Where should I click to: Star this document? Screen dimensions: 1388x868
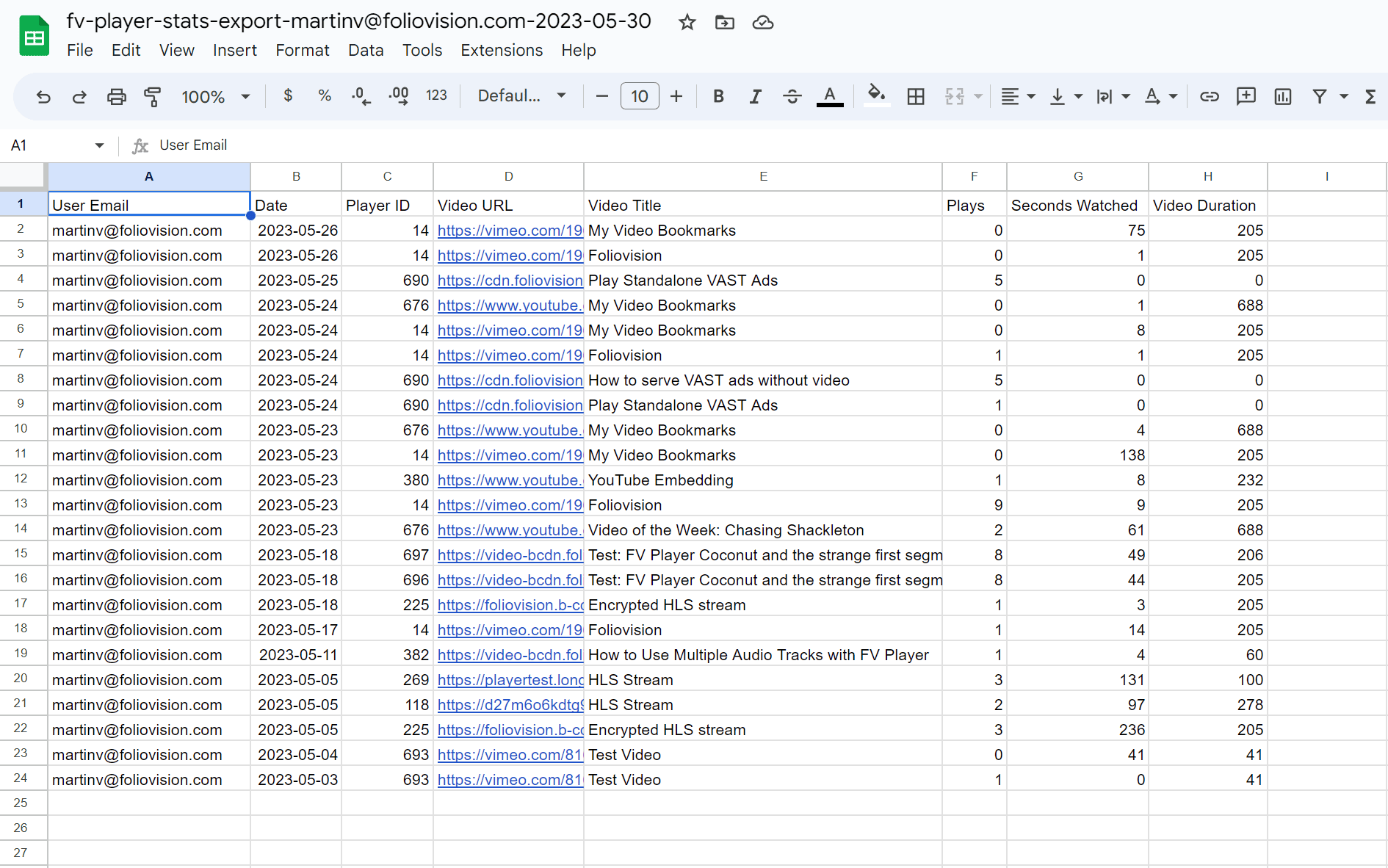pyautogui.click(x=687, y=22)
